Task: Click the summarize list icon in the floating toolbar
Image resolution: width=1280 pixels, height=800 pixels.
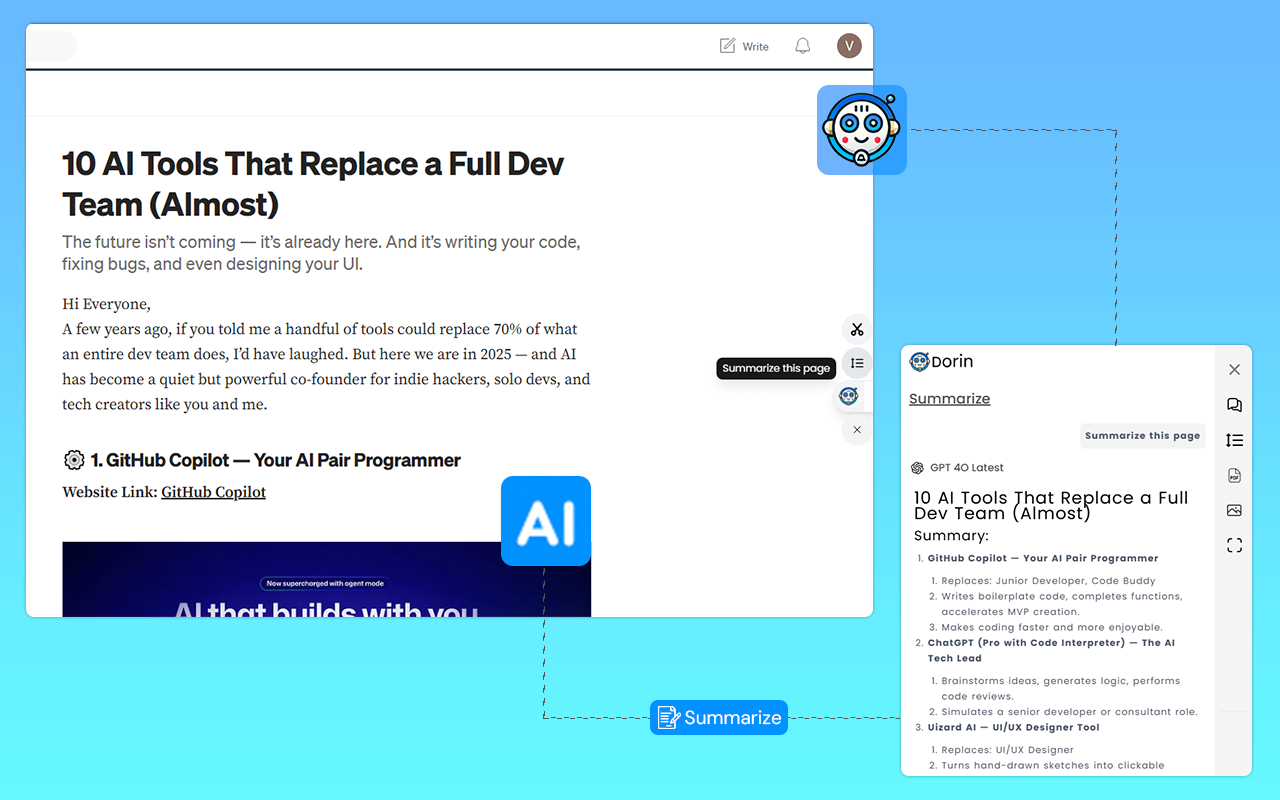Action: [x=857, y=363]
